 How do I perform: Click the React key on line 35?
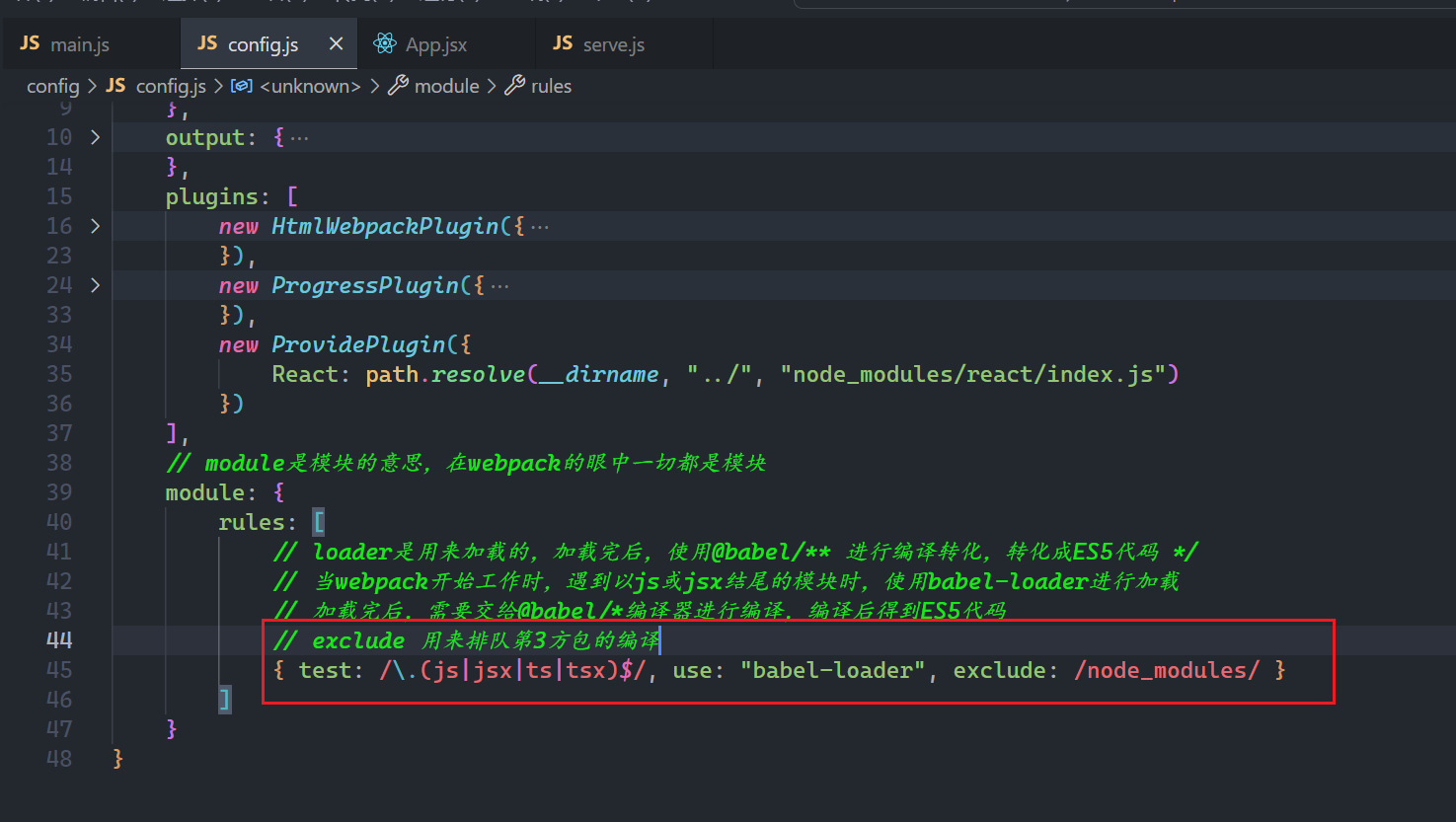[305, 374]
